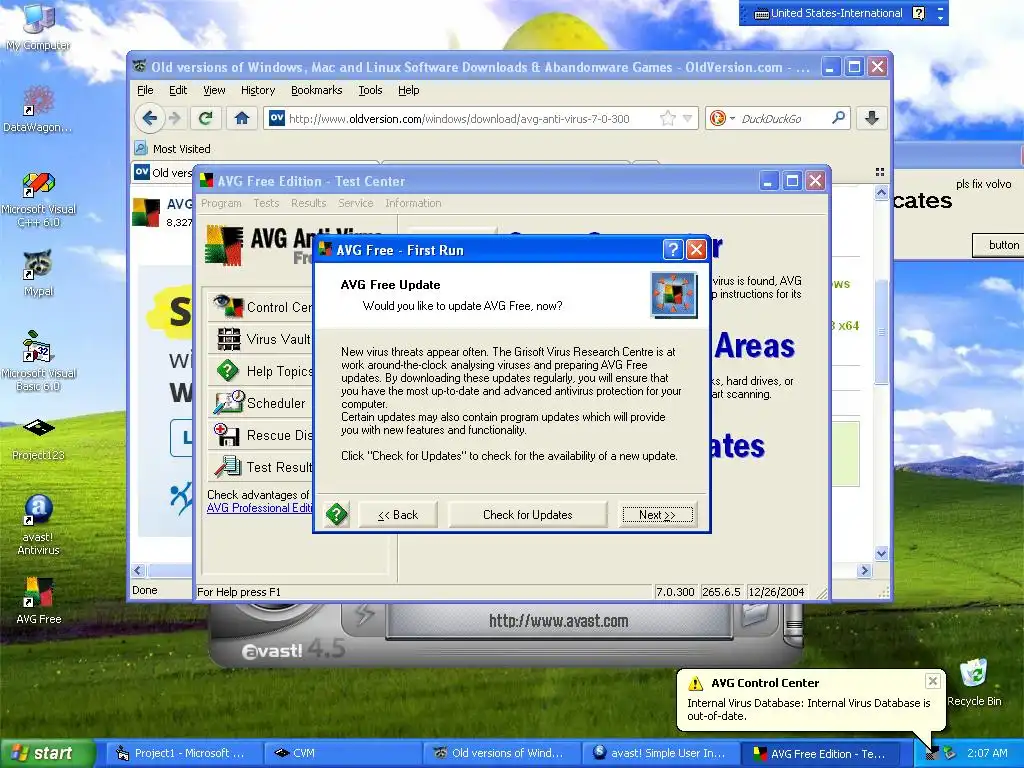Go back in the browser
Screen dimensions: 1024x768
click(150, 118)
